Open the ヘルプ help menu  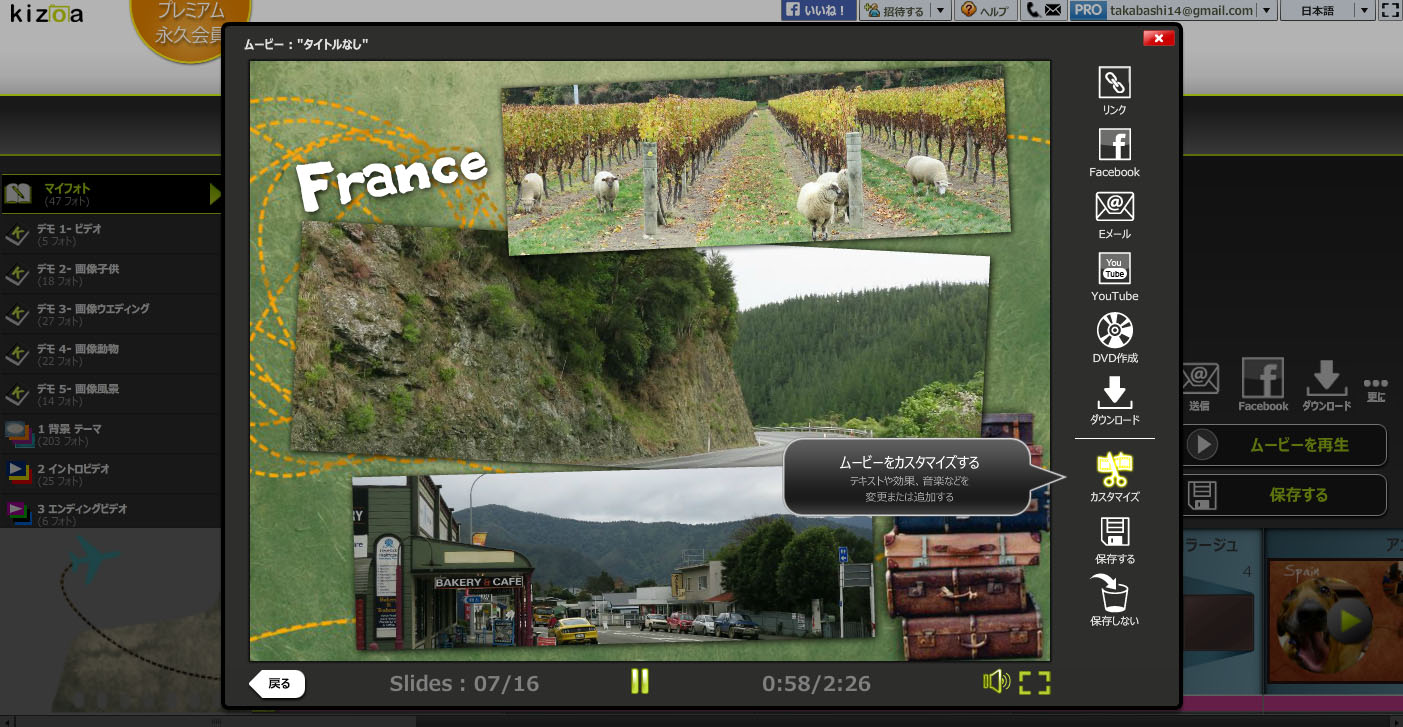click(985, 11)
